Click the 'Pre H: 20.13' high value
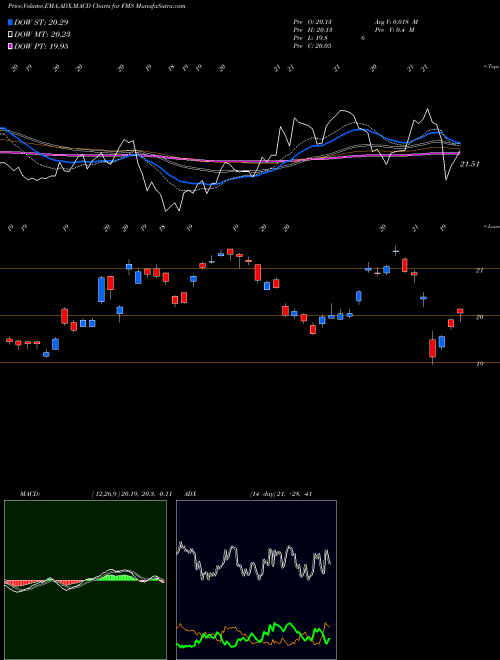 click(312, 30)
